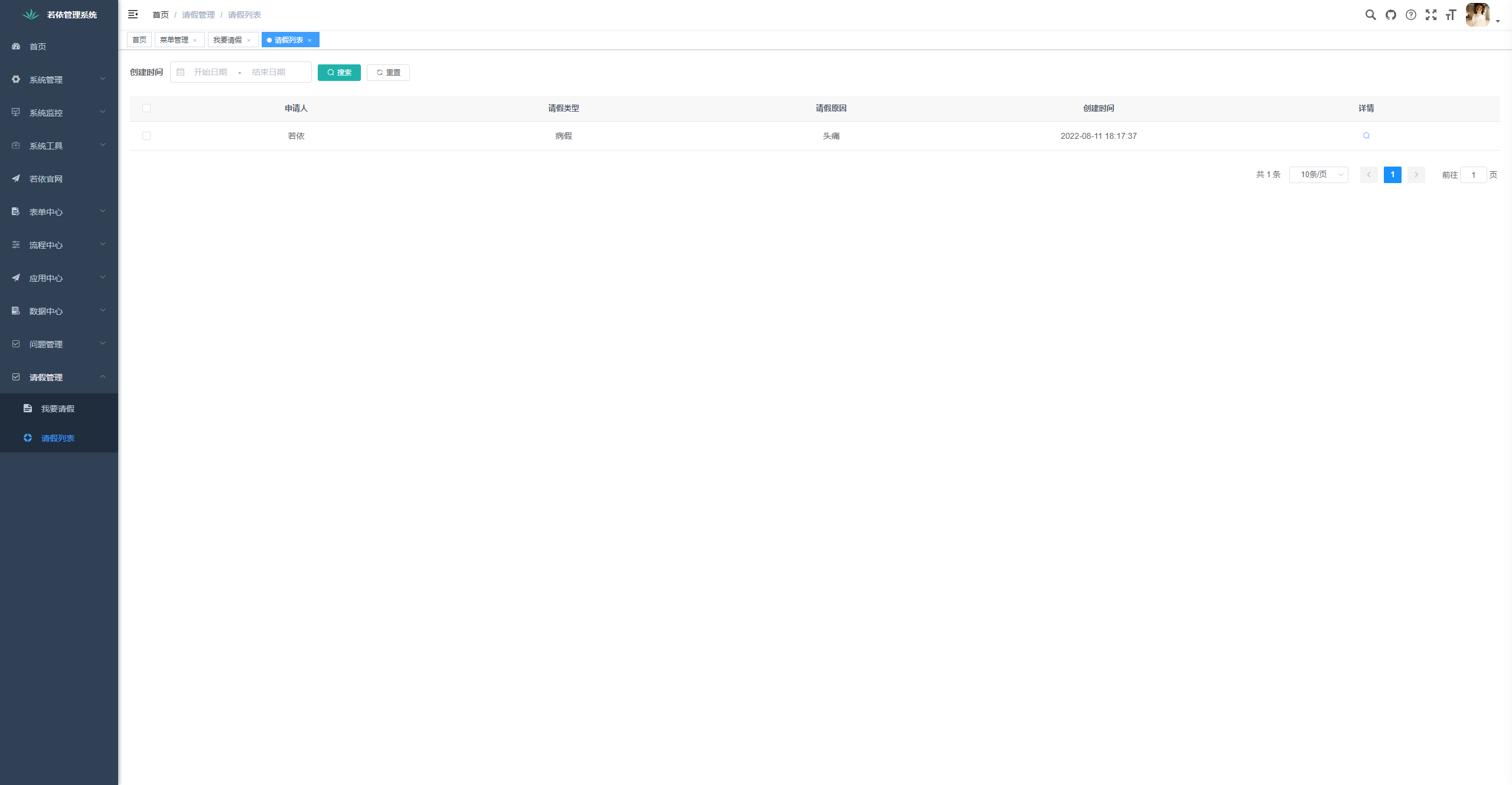
Task: Select 我要请假 in the sidebar submenu
Action: coord(58,409)
